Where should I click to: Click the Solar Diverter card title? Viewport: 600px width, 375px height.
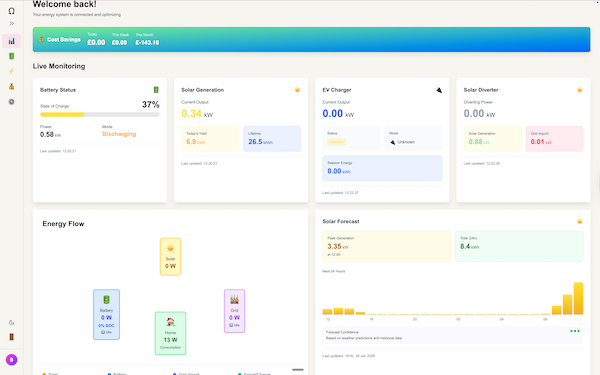click(x=481, y=90)
